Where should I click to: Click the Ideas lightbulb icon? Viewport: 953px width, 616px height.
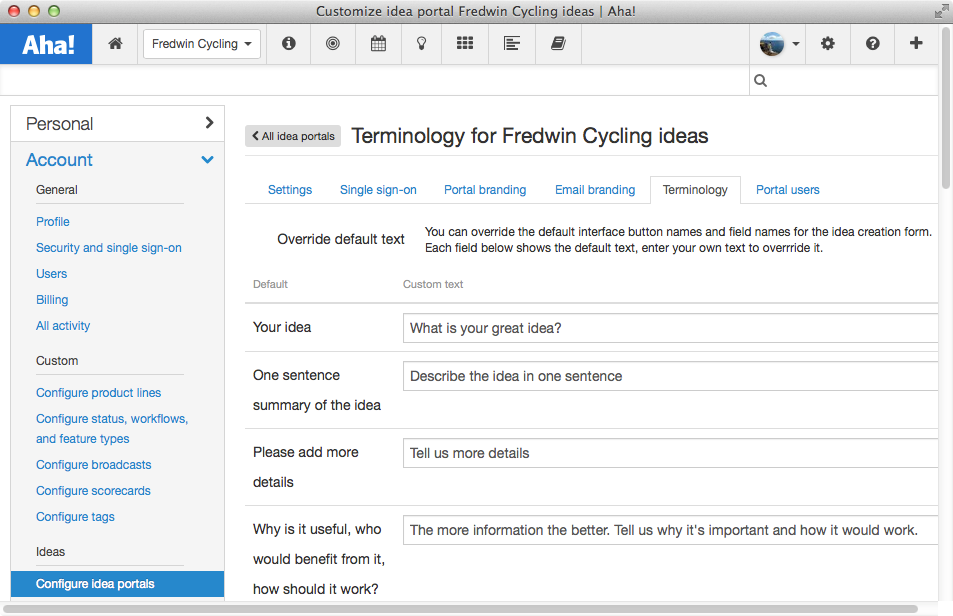(x=421, y=44)
